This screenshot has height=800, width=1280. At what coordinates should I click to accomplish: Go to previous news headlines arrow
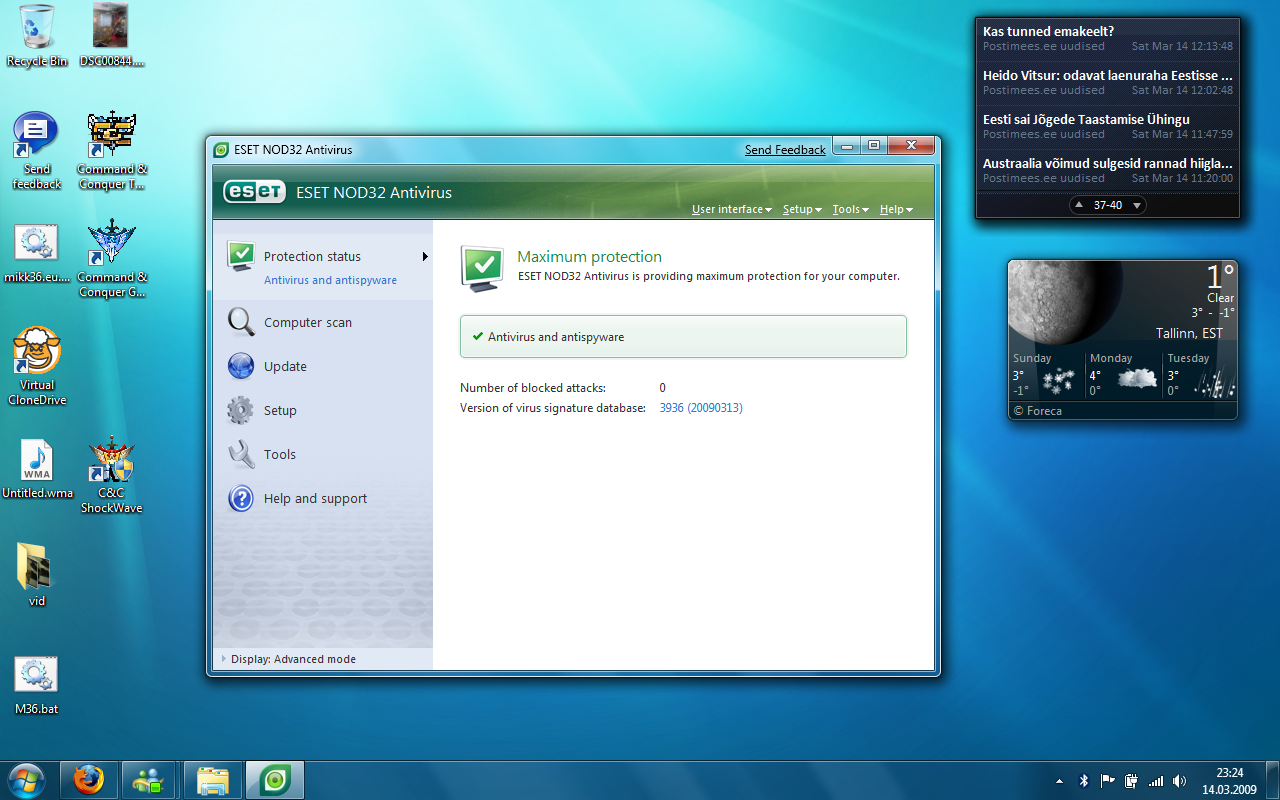(1080, 205)
